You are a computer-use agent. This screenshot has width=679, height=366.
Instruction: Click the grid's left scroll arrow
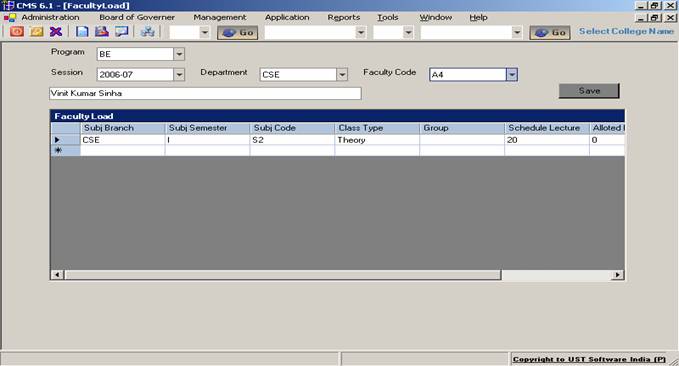[57, 275]
